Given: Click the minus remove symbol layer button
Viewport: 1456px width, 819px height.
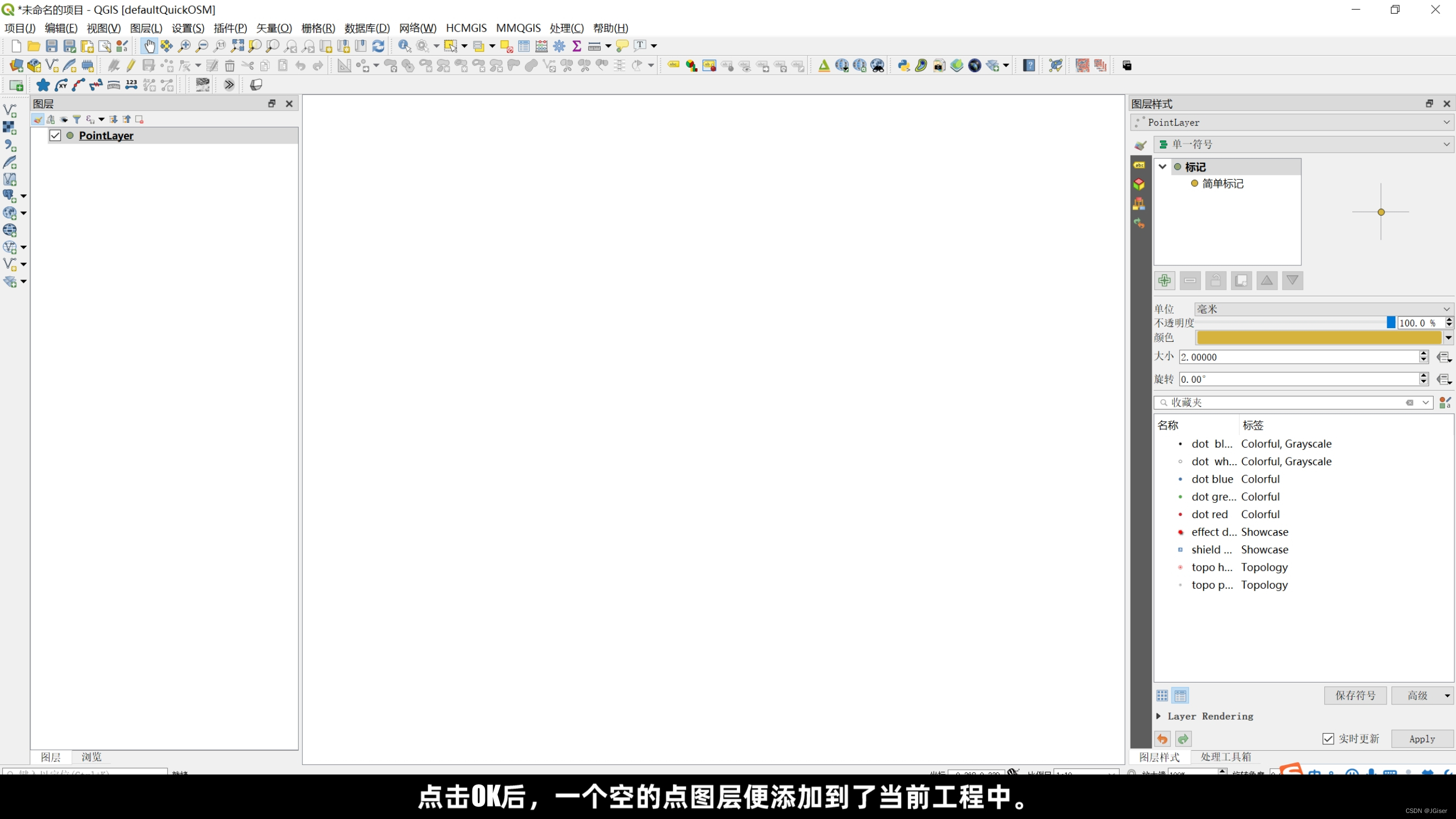Looking at the screenshot, I should pyautogui.click(x=1191, y=280).
